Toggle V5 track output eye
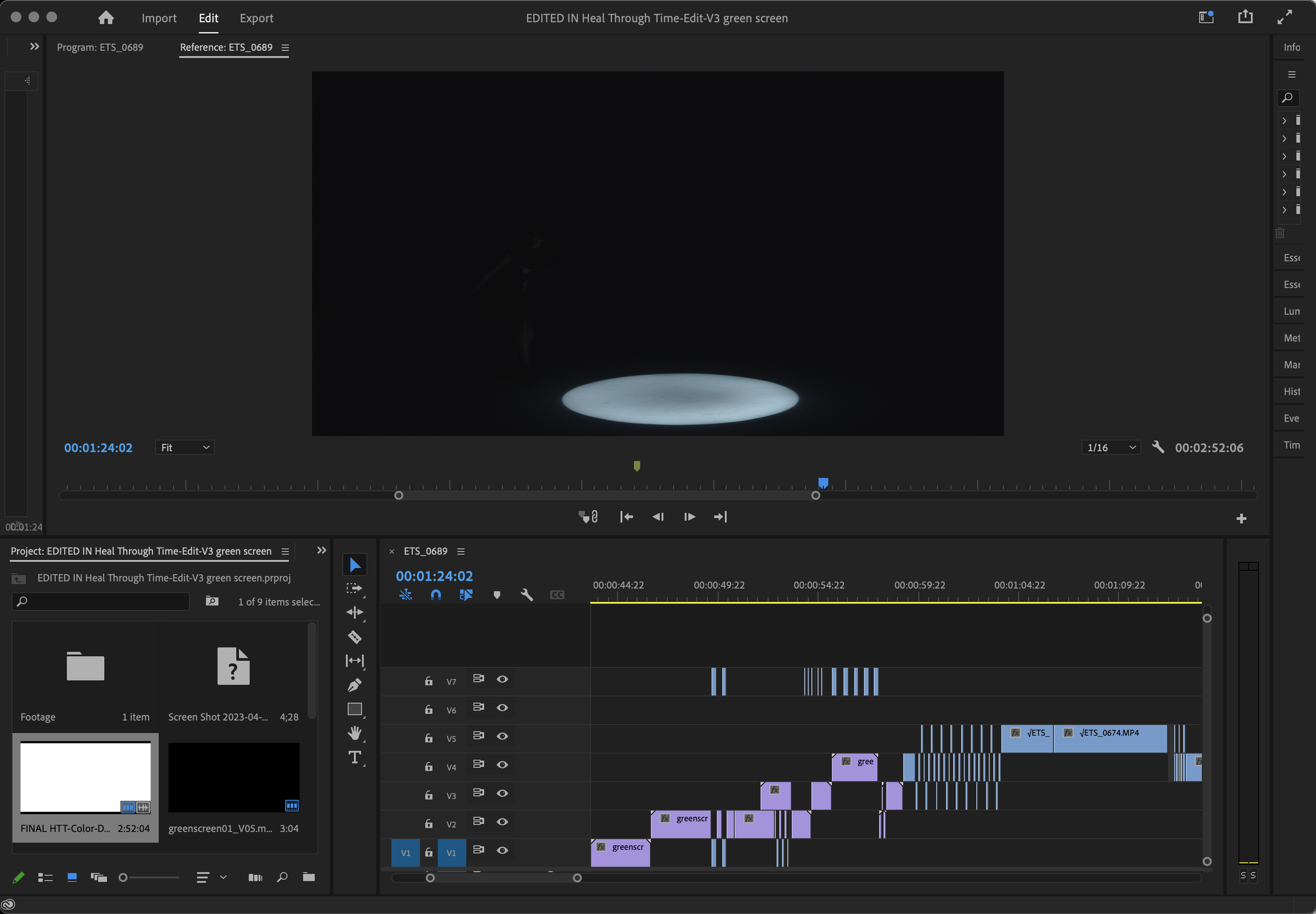1316x914 pixels. point(502,737)
